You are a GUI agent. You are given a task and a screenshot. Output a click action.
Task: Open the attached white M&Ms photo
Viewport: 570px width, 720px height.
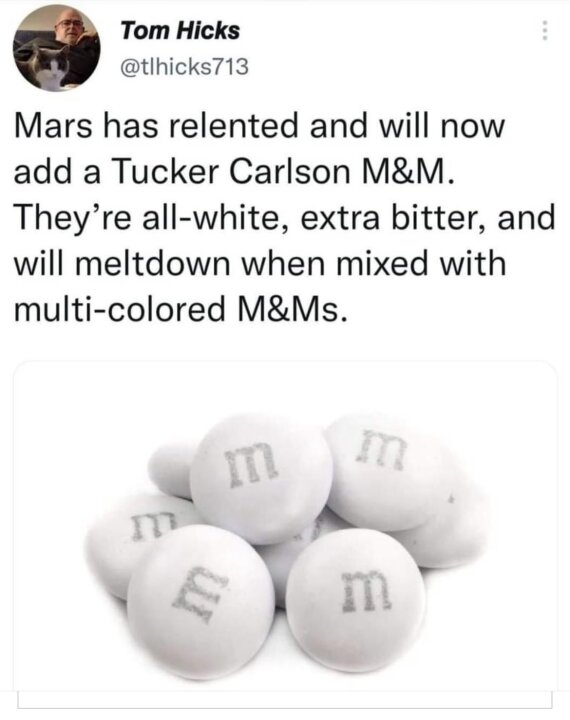tap(285, 525)
